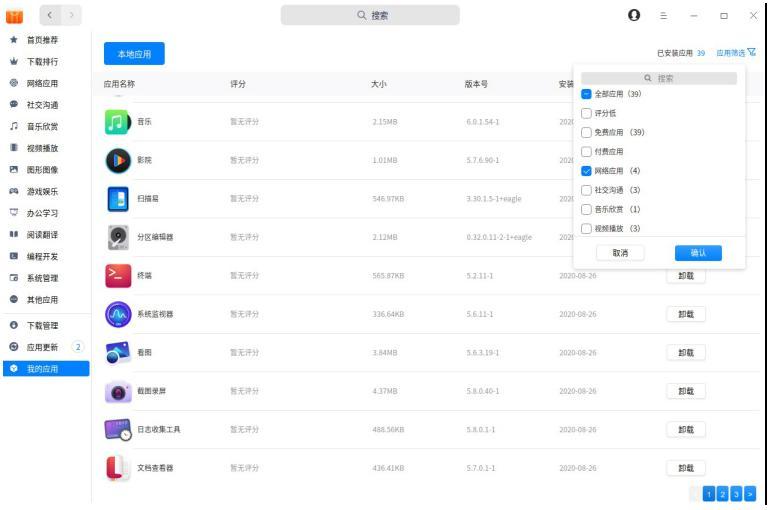Uninstall 截图录屏 with its 卸载 button
Image resolution: width=769 pixels, height=510 pixels.
click(x=686, y=391)
